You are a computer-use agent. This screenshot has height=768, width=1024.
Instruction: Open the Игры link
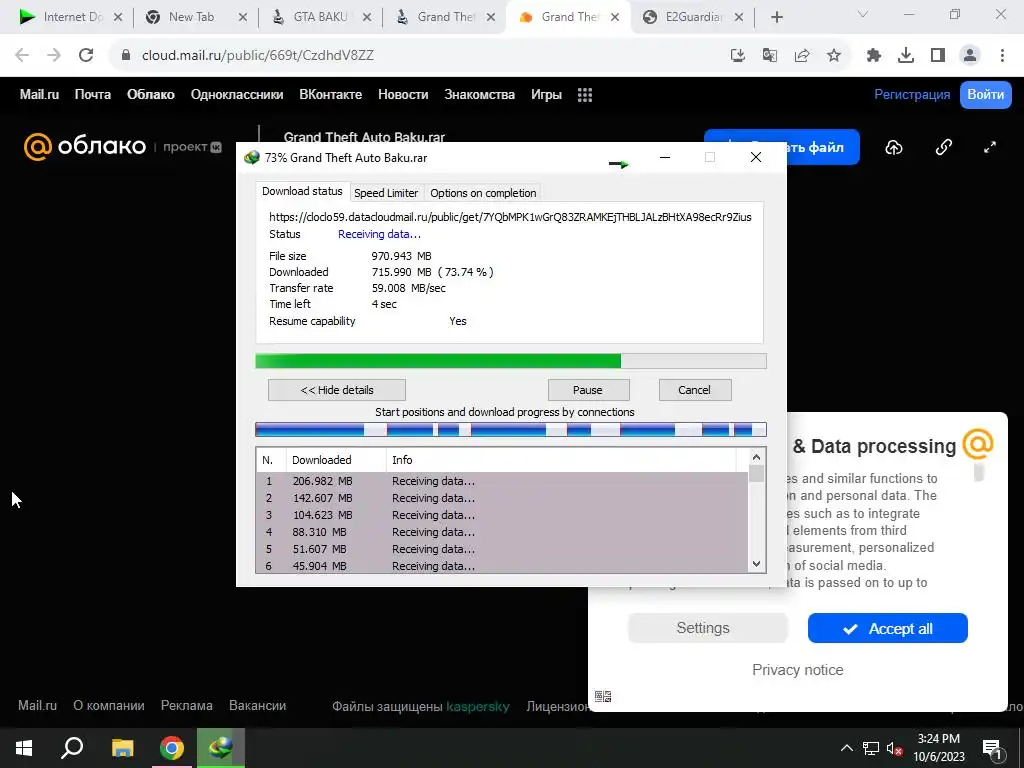coord(546,95)
